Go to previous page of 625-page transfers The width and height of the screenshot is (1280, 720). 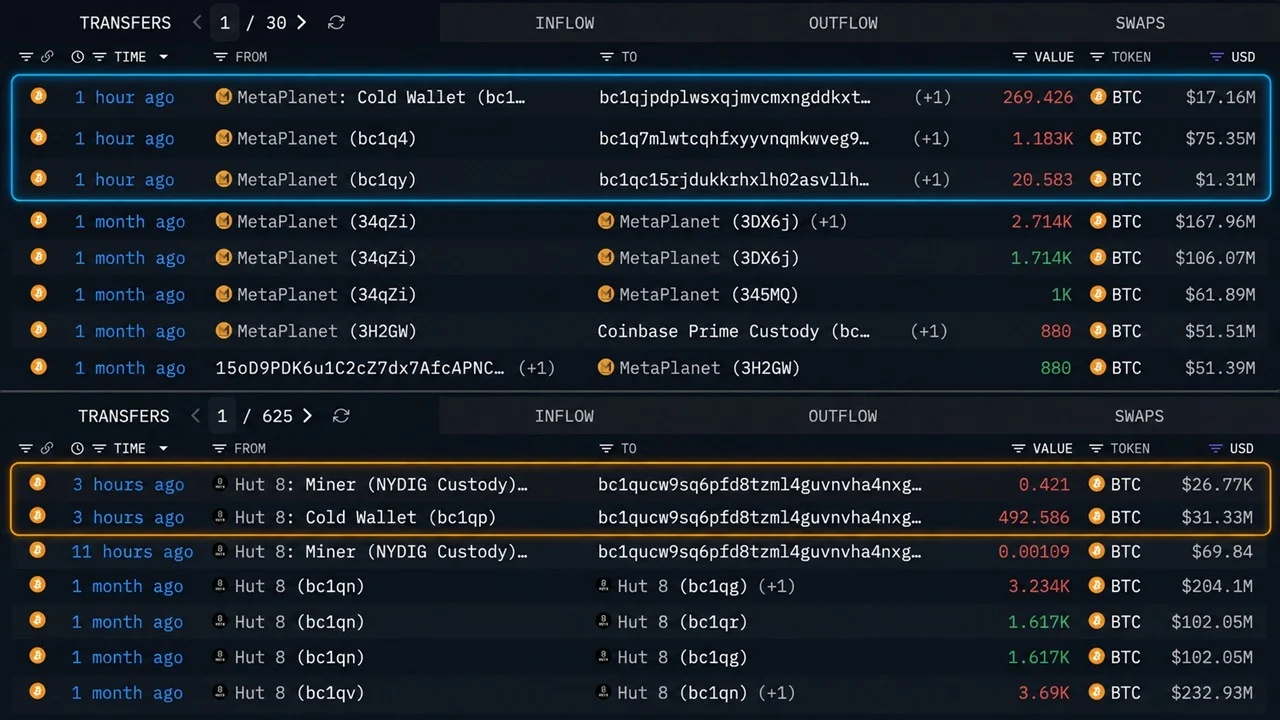(196, 416)
